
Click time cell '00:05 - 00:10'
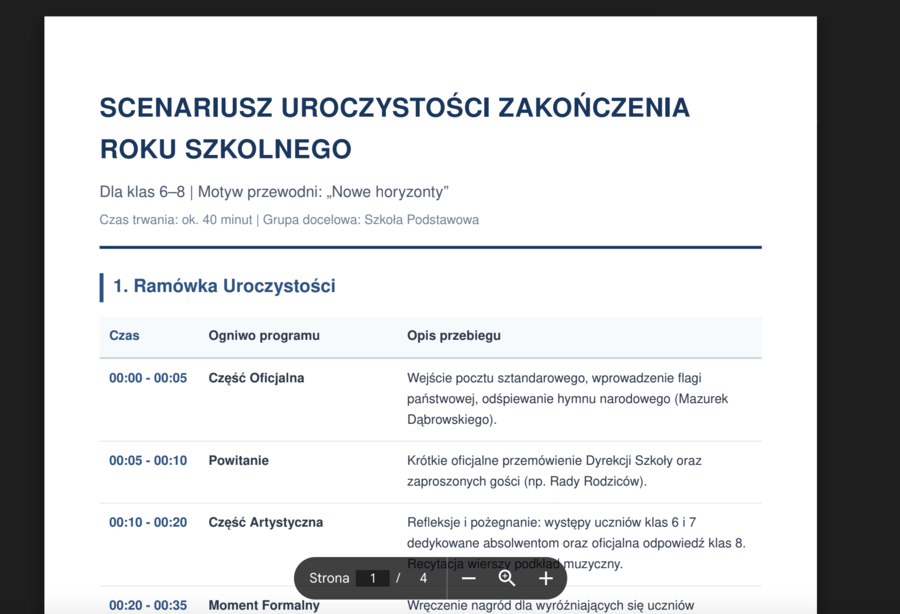(x=148, y=461)
